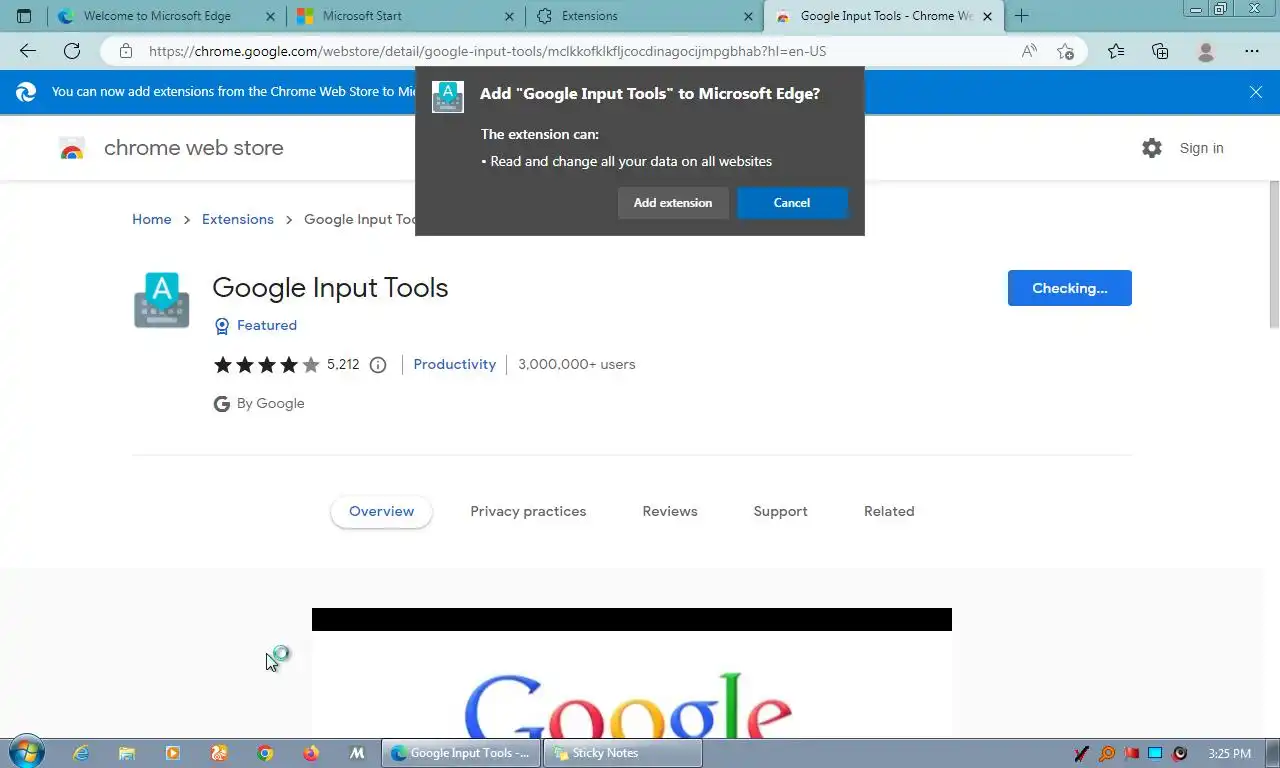Close Welcome to Microsoft Edge tab

(x=270, y=16)
